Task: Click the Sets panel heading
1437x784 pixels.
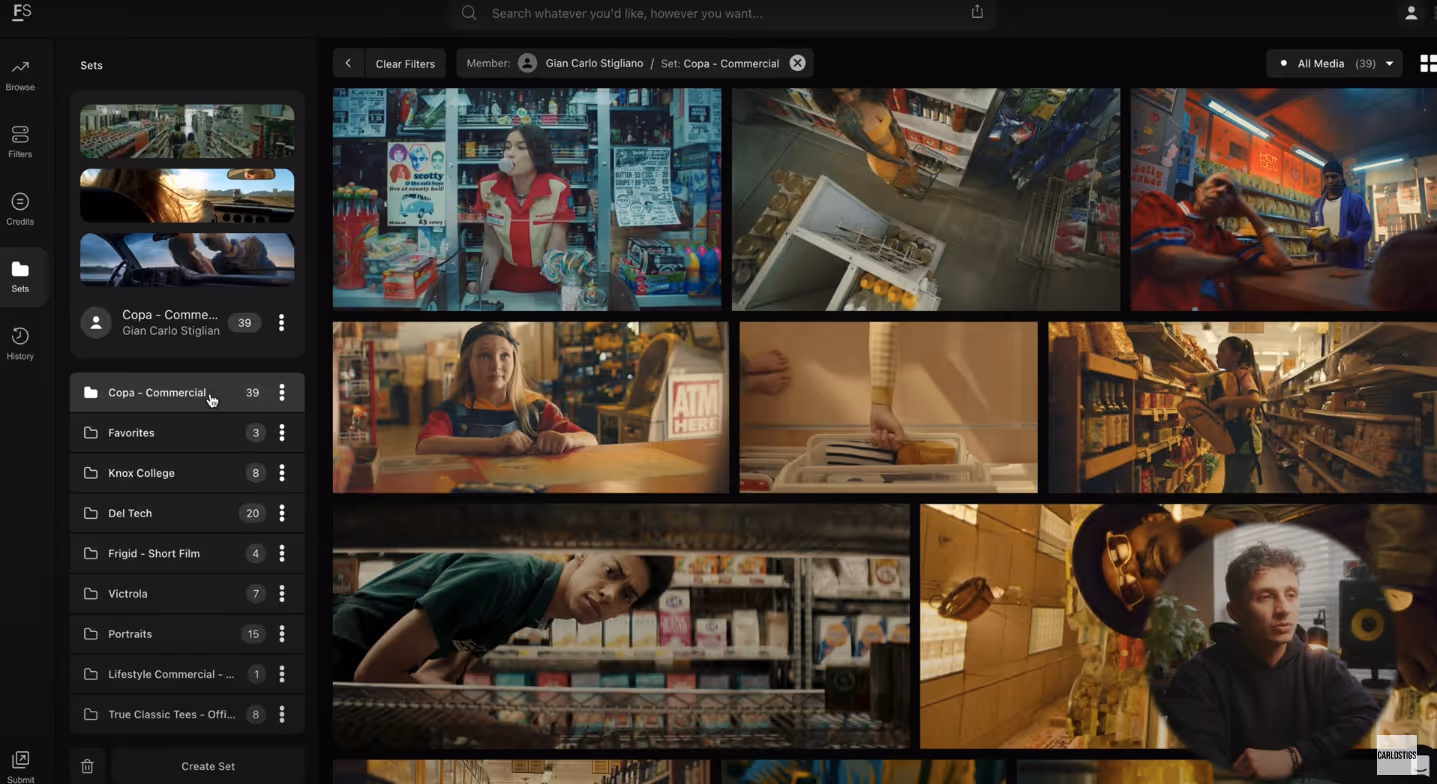Action: pos(91,65)
